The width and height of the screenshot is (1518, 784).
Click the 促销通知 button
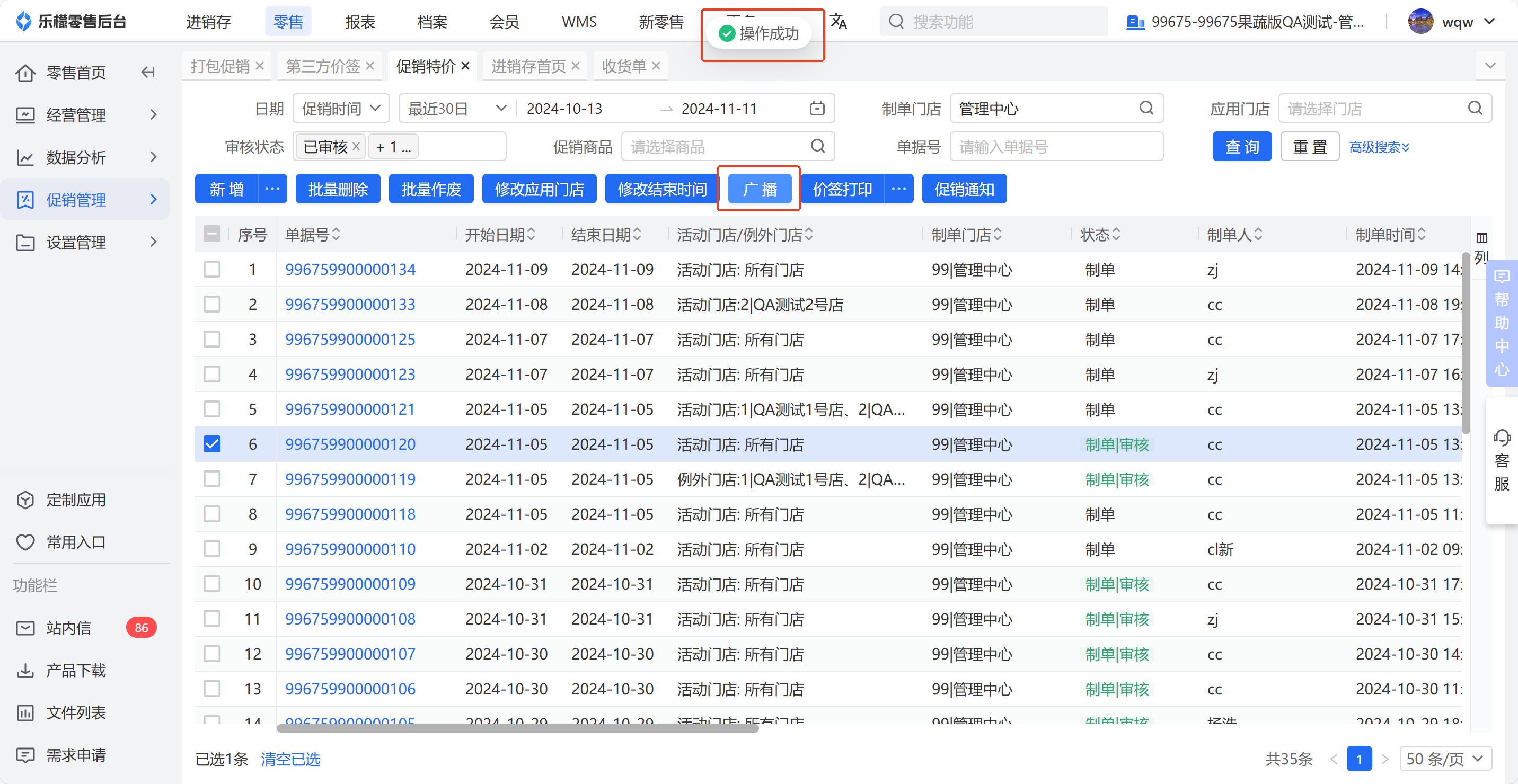pos(964,189)
